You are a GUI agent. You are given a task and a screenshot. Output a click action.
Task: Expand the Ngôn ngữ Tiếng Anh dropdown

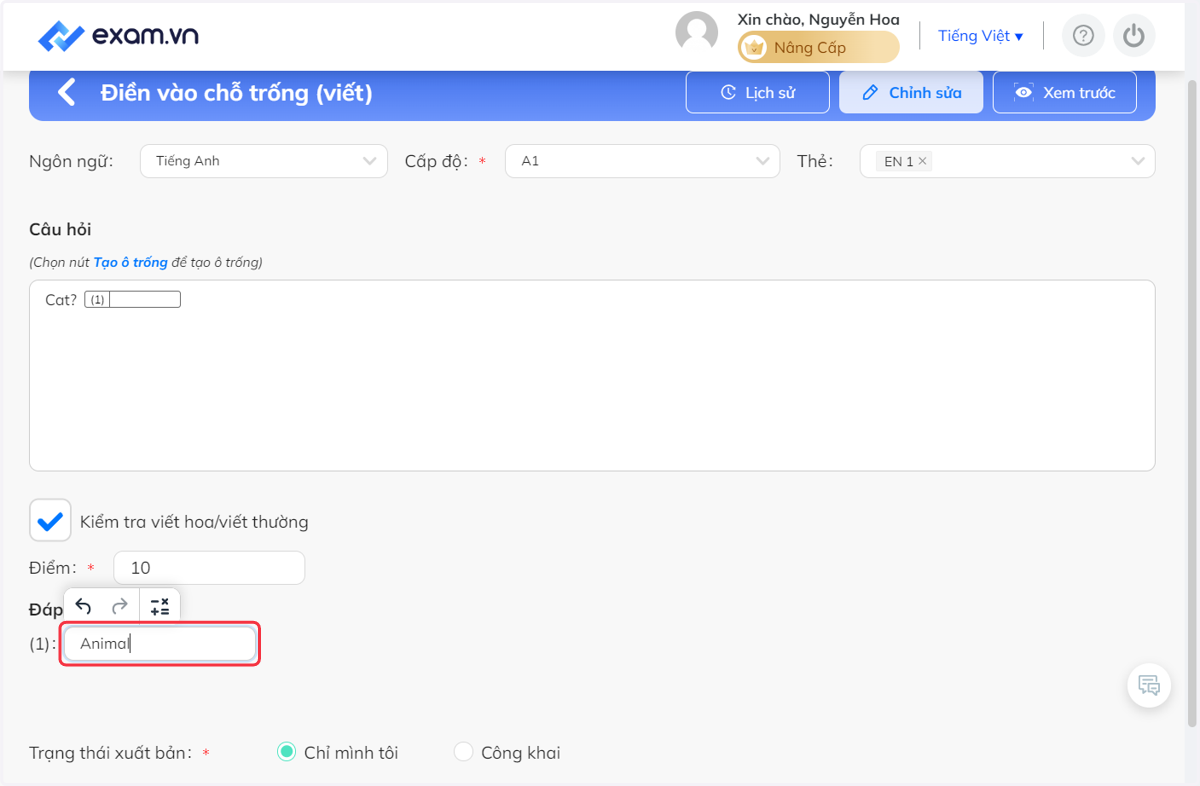(x=264, y=161)
